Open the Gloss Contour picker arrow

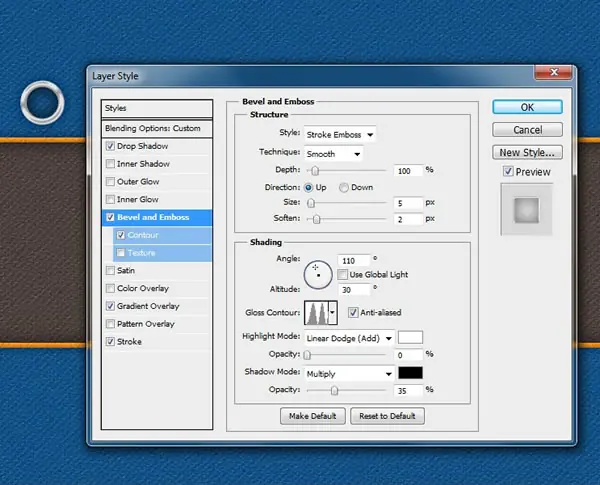pos(333,313)
